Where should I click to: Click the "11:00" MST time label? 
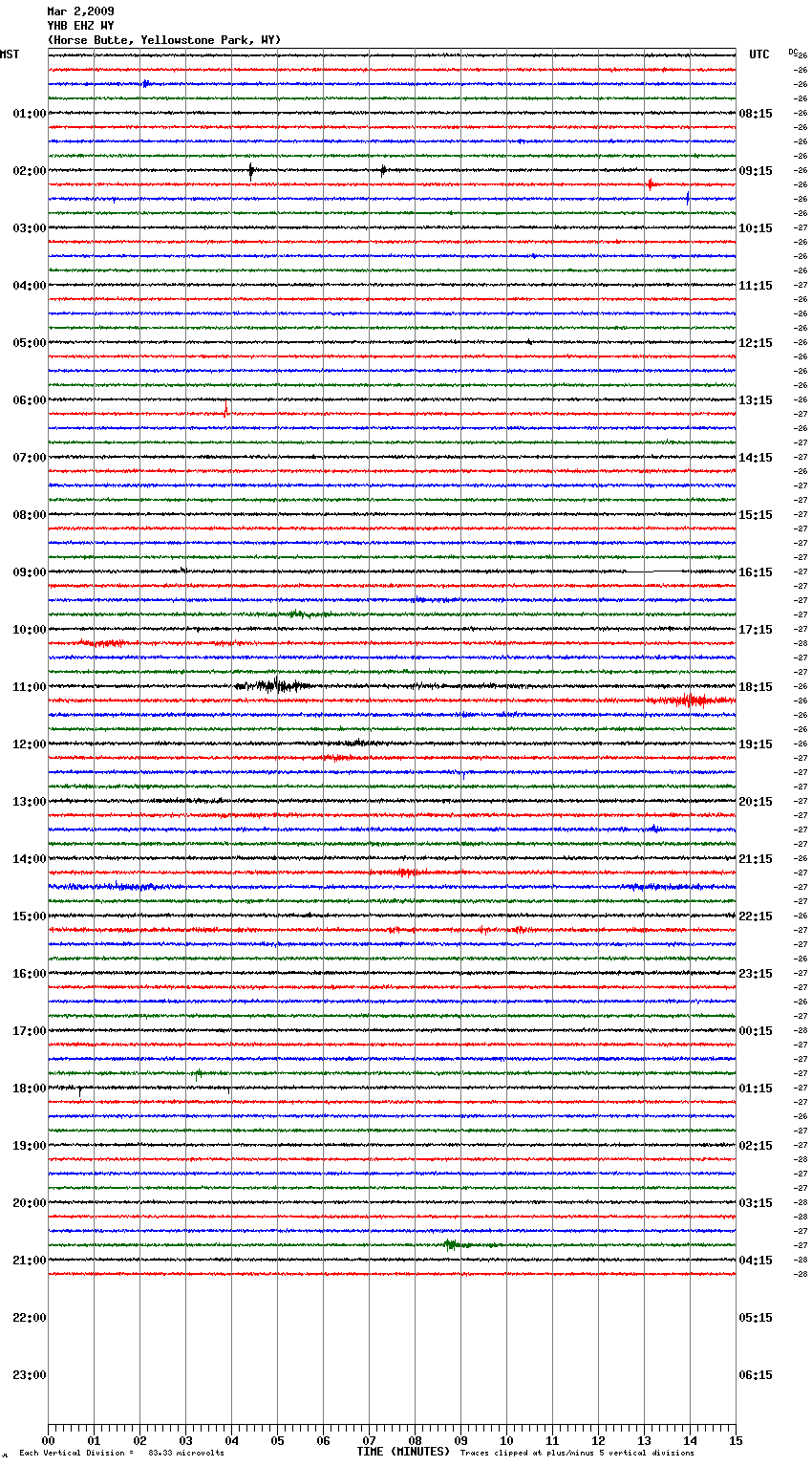point(30,687)
